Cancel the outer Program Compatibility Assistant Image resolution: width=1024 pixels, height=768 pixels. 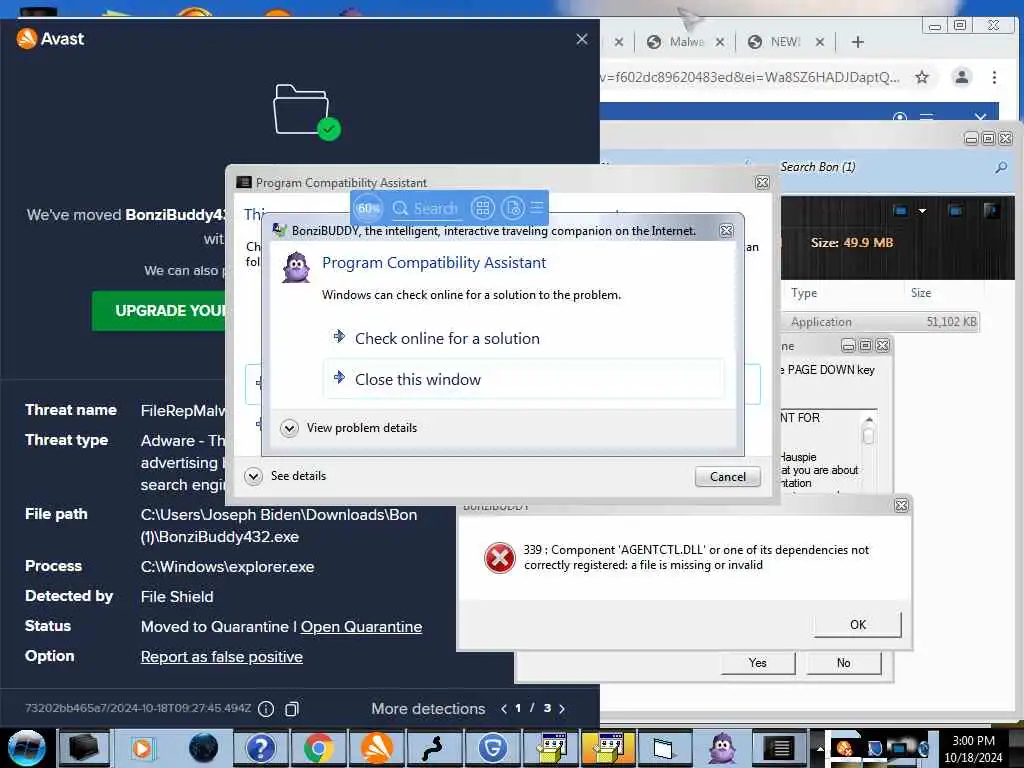tap(728, 477)
